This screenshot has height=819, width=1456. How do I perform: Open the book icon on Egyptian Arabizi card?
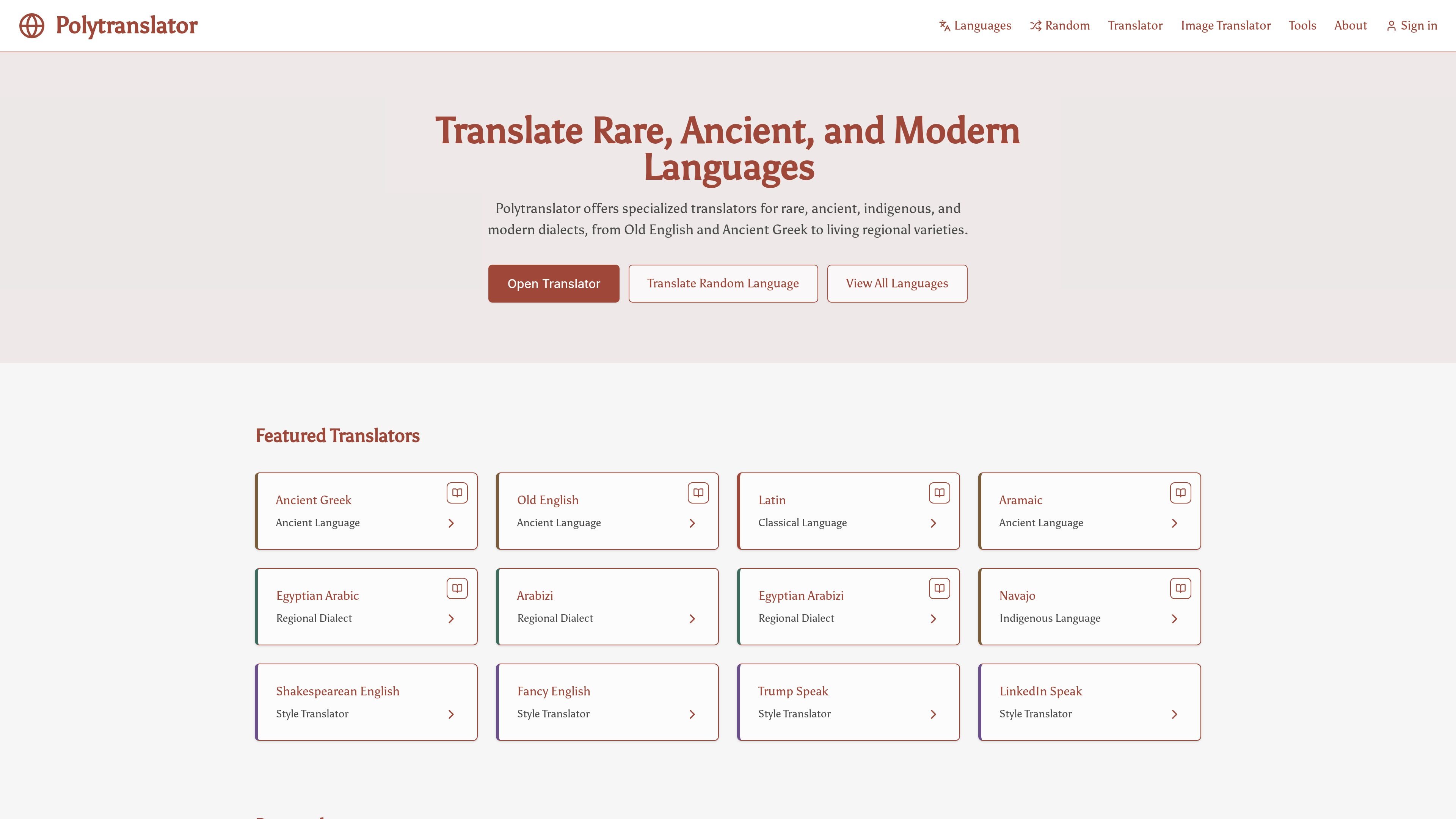point(940,588)
